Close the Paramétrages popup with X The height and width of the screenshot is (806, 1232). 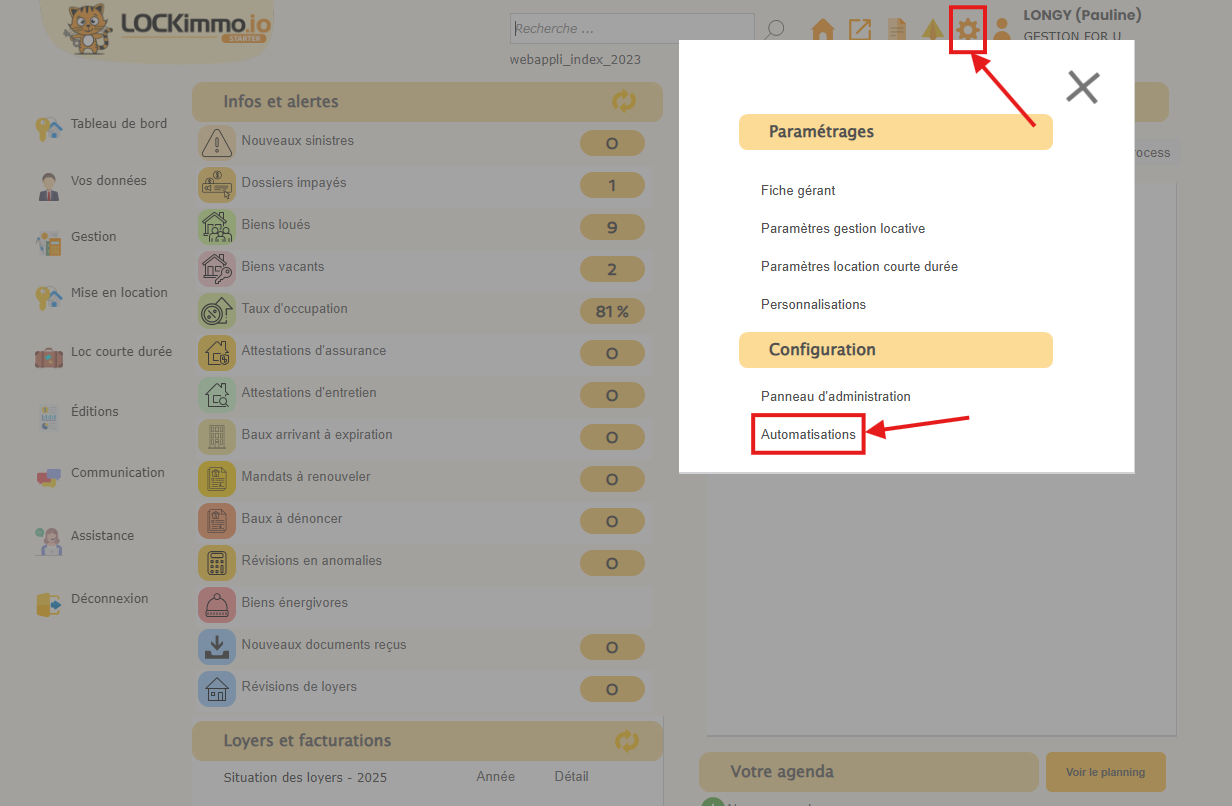1082,88
